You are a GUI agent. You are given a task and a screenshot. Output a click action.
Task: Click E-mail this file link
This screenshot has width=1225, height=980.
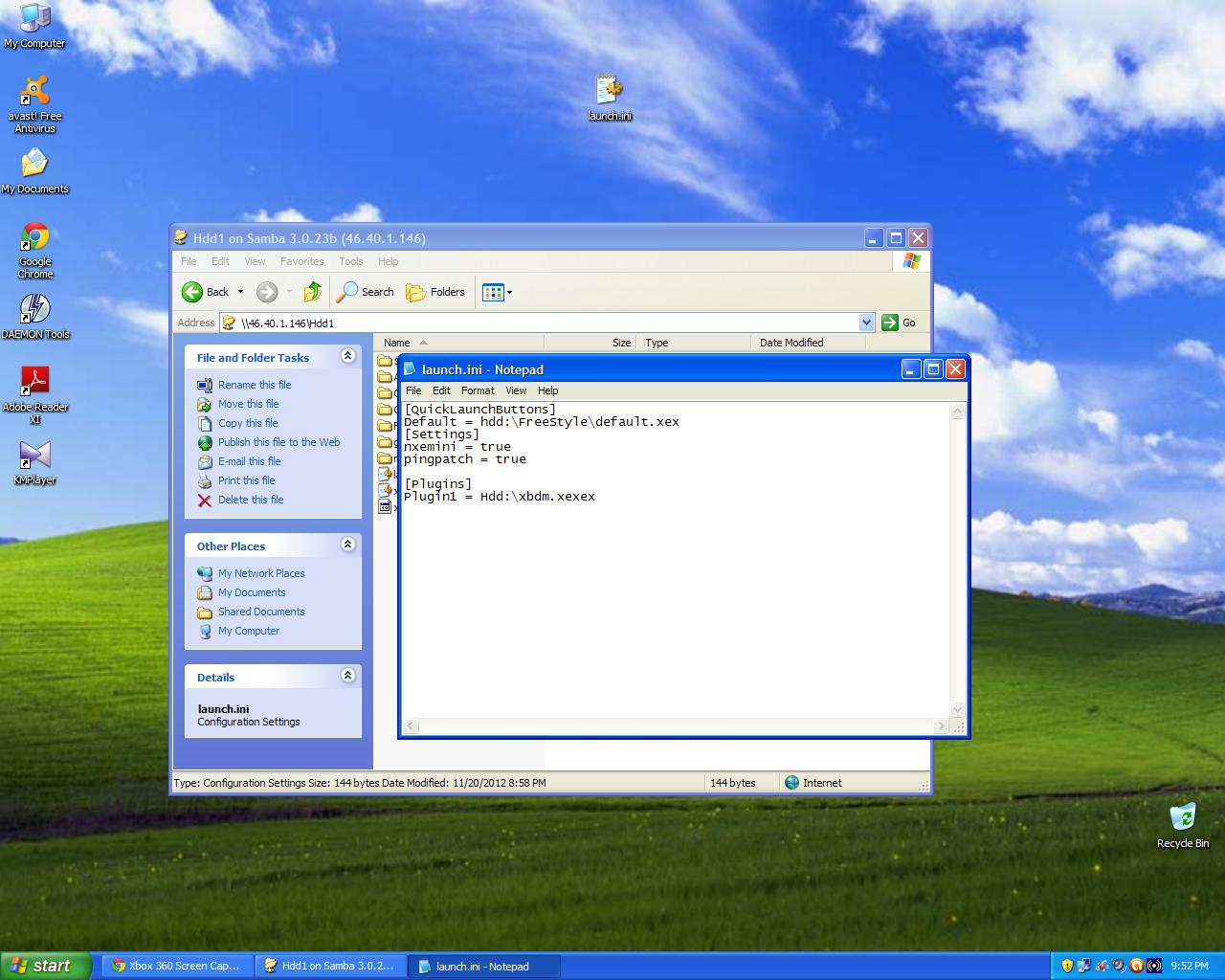(x=249, y=461)
